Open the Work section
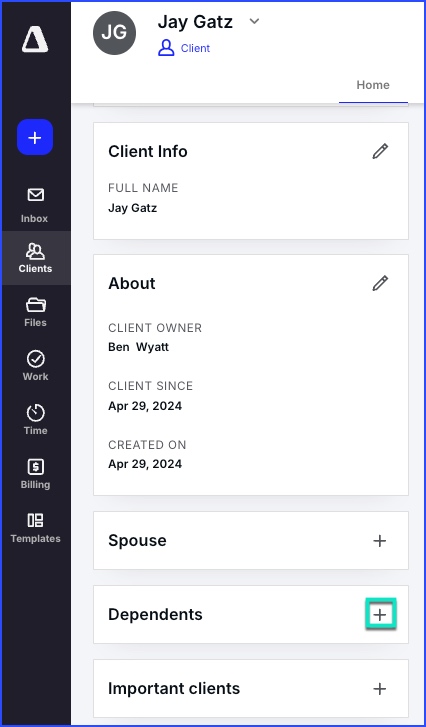426x727 pixels. (x=35, y=366)
